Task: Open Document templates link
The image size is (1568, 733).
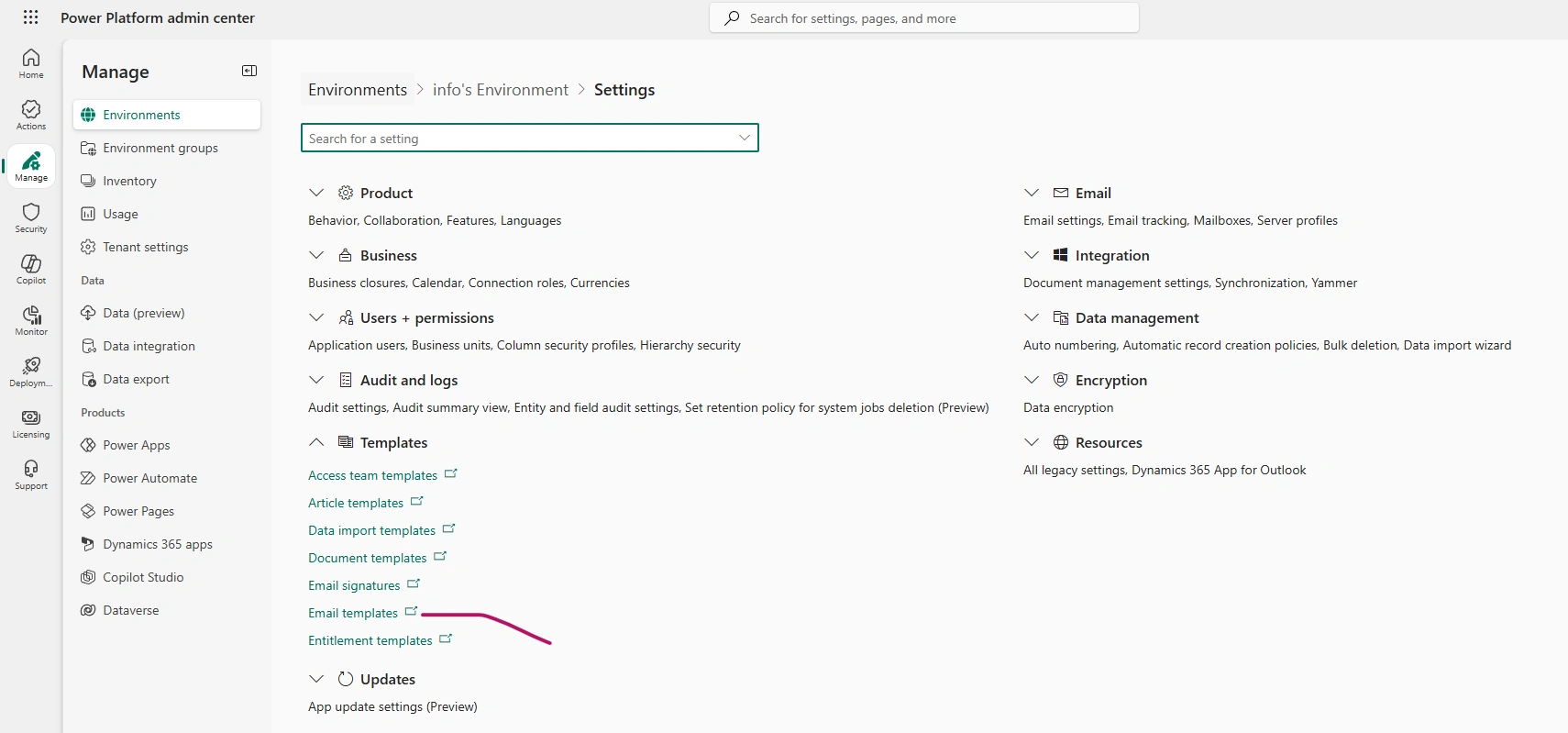Action: tap(367, 558)
